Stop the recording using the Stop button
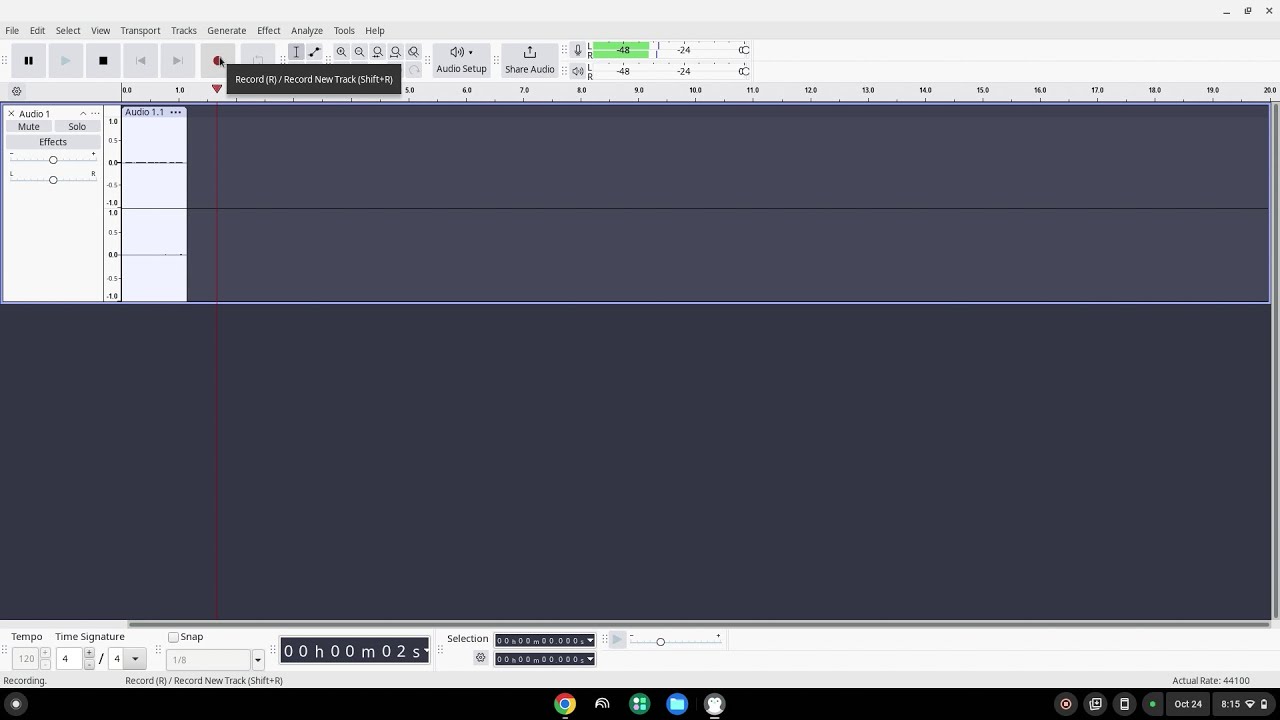The image size is (1280, 720). tap(103, 60)
